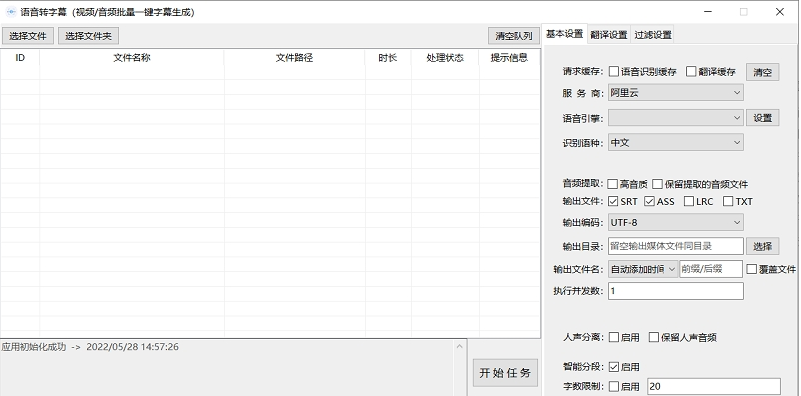Click the 提示信息 column header
The width and height of the screenshot is (801, 396).
pyautogui.click(x=509, y=58)
